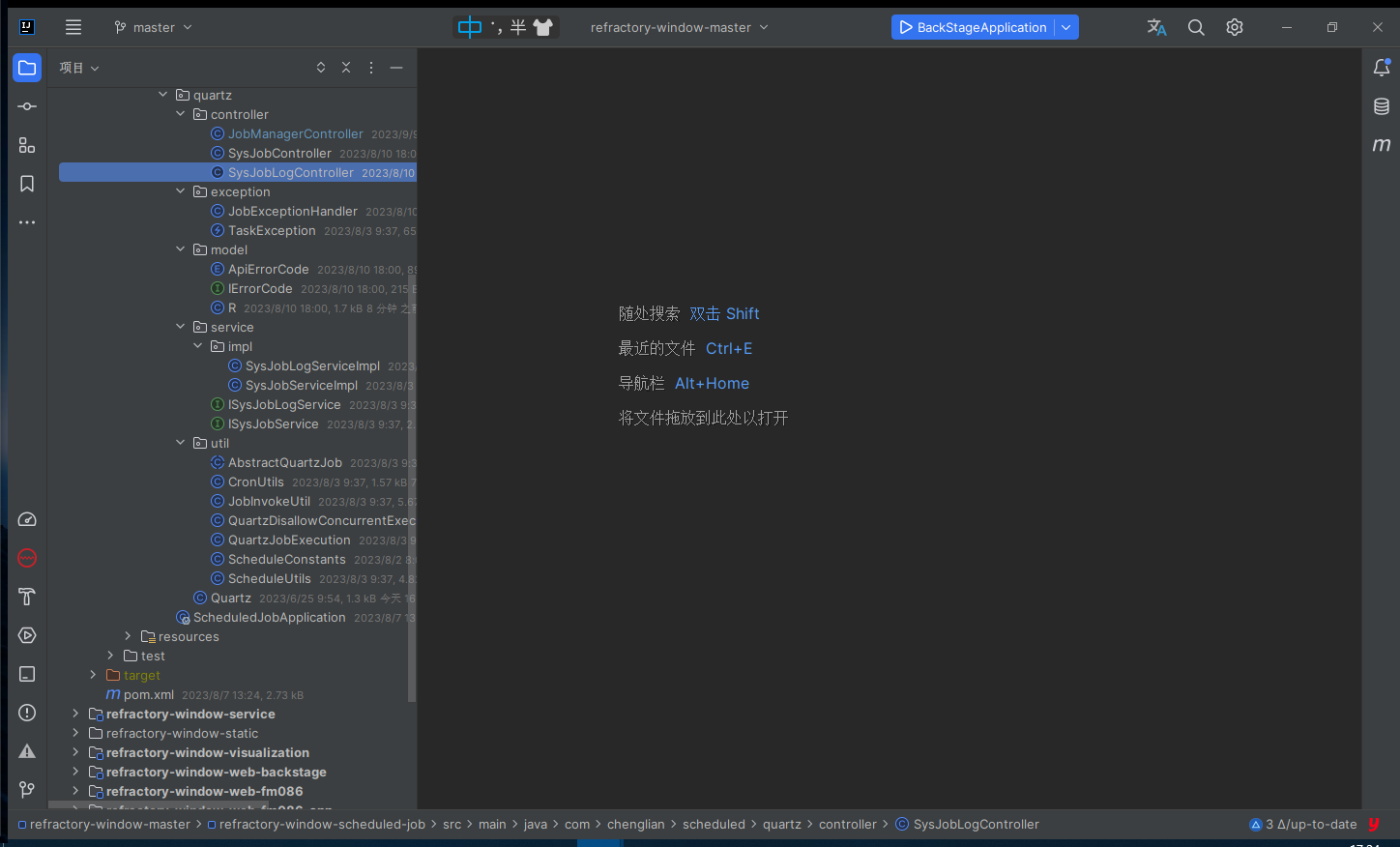Open the Project tool window
Screen dimensions: 1400x847
click(27, 68)
